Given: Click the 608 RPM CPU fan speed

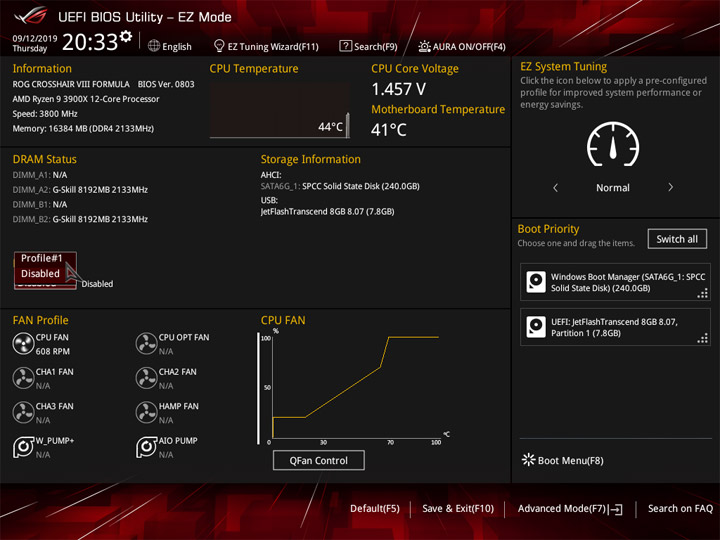Looking at the screenshot, I should click(53, 351).
